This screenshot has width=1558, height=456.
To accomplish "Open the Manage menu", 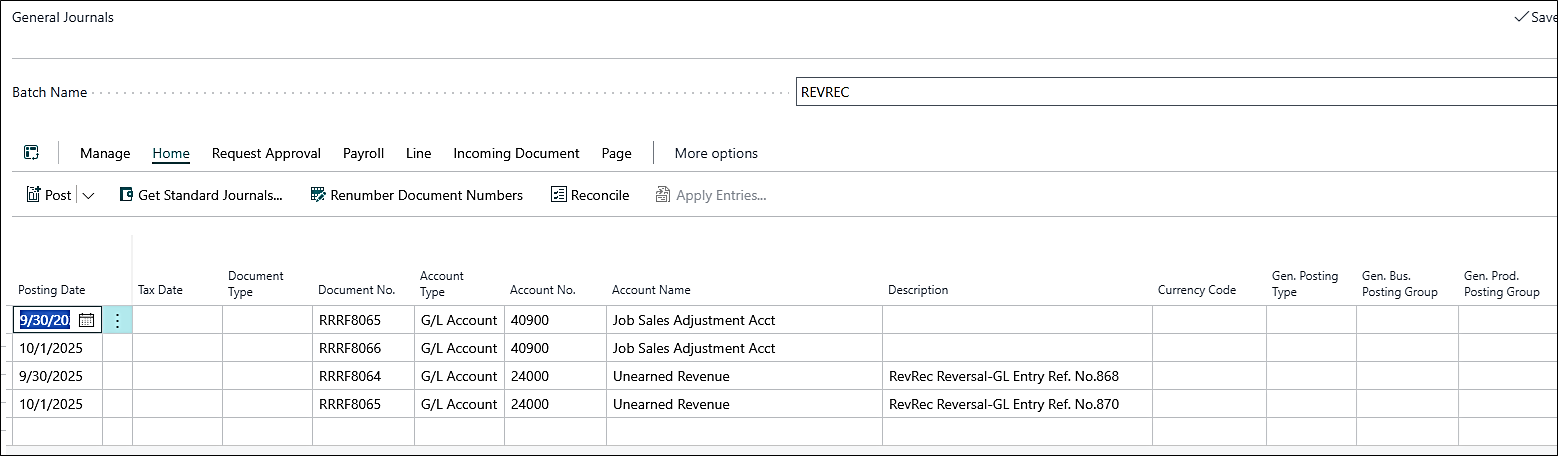I will point(105,153).
